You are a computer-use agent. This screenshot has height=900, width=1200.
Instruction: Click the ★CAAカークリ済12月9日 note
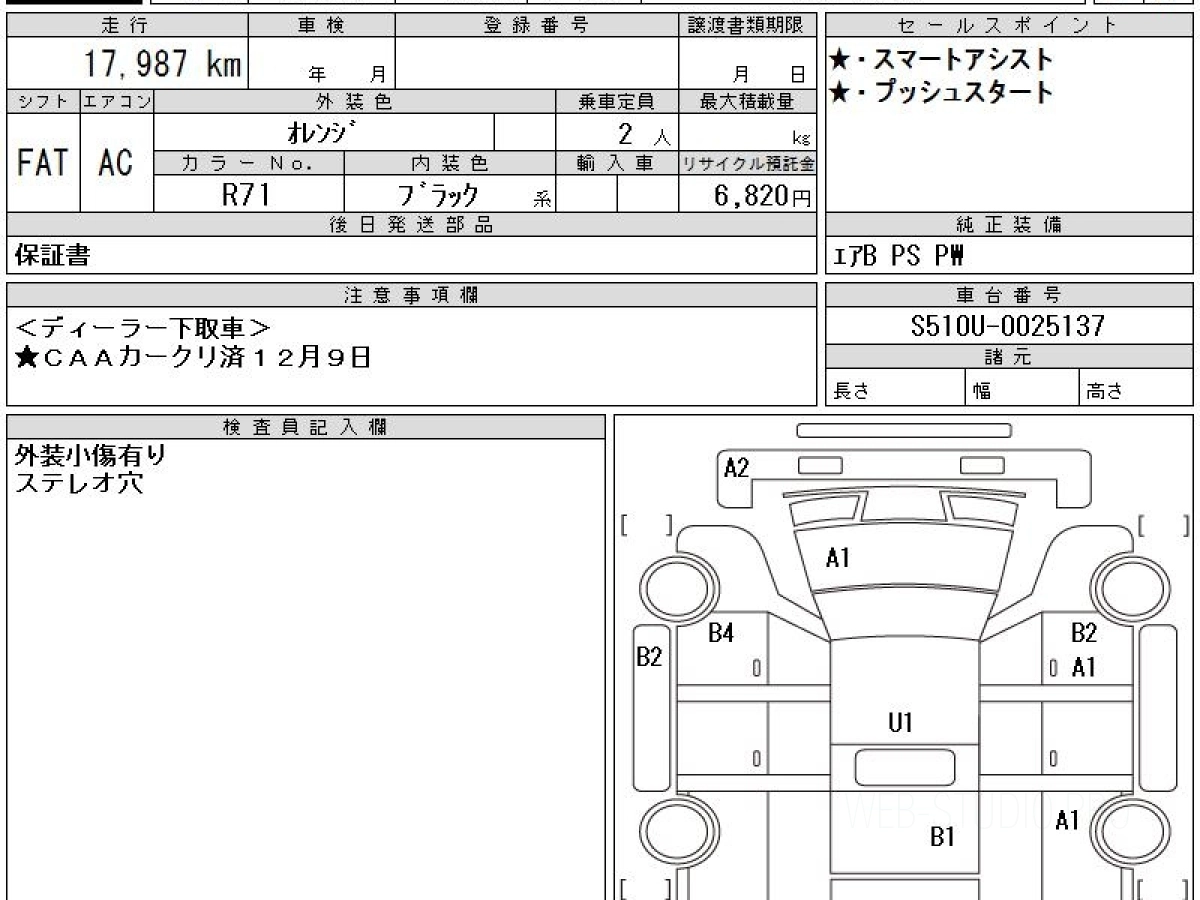(193, 358)
